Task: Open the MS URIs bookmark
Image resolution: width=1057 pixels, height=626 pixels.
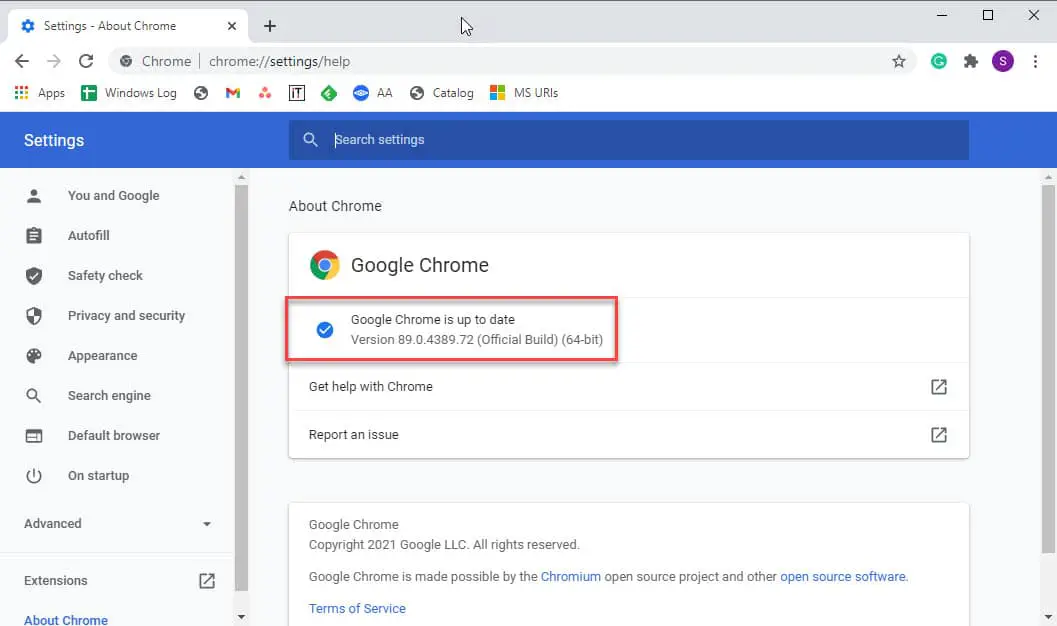Action: pos(524,93)
